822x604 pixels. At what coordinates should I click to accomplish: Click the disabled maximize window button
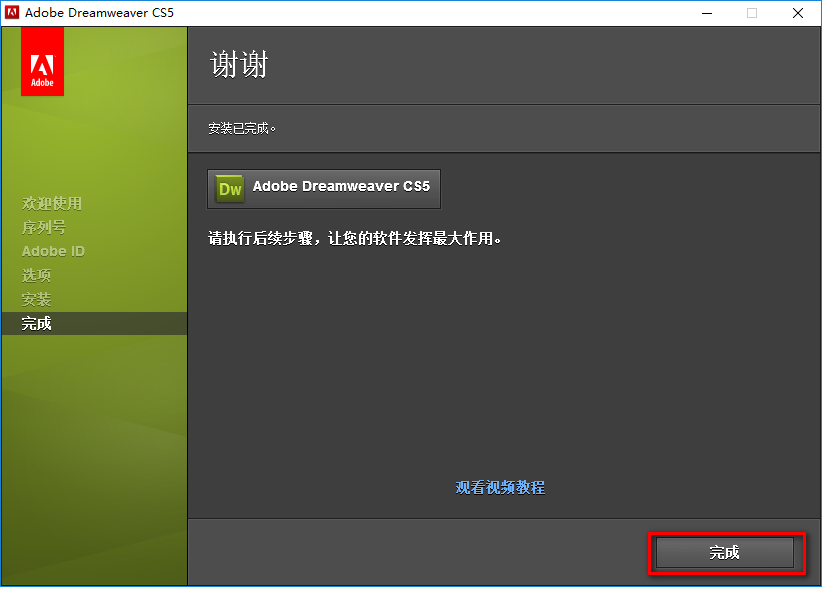point(751,13)
